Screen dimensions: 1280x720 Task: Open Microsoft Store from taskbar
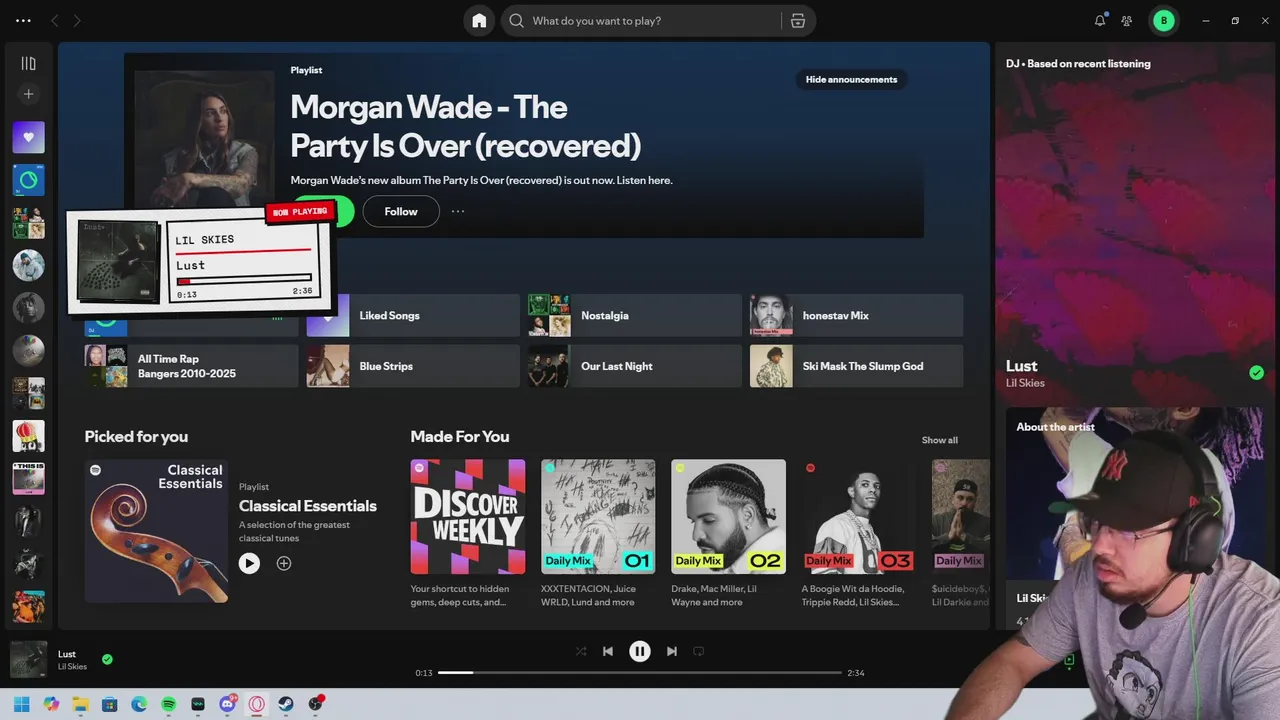point(110,704)
